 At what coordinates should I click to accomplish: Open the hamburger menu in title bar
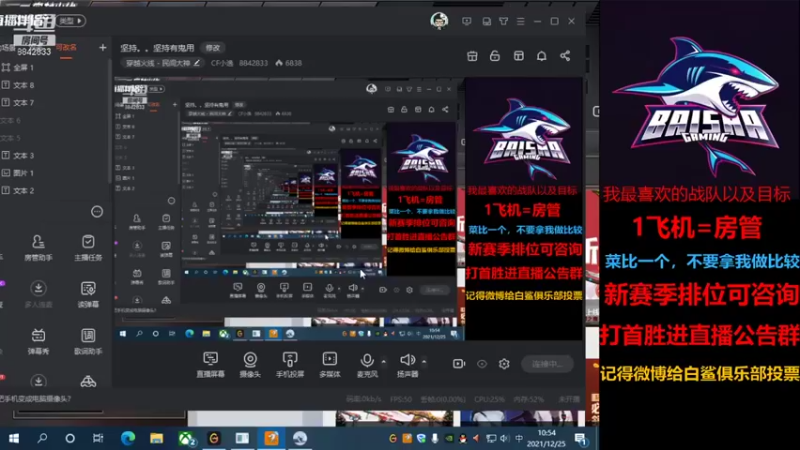pos(520,21)
